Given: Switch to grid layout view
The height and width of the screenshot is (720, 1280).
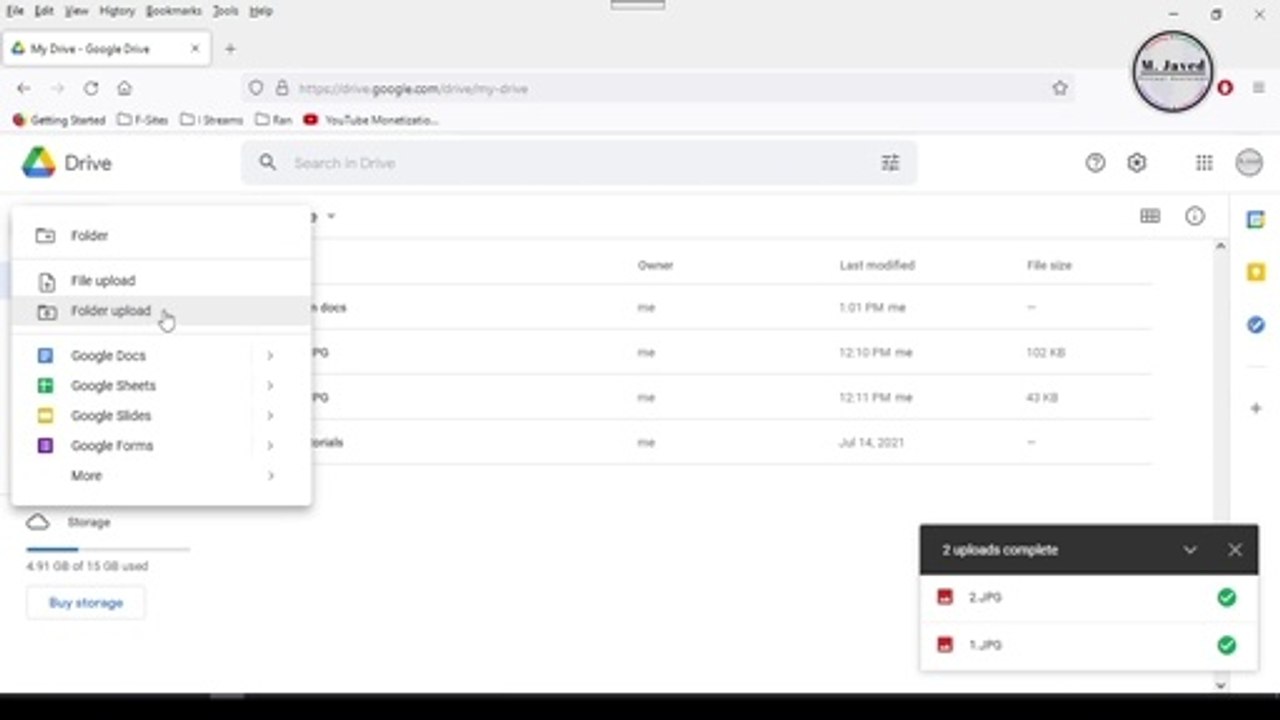Looking at the screenshot, I should coord(1150,216).
